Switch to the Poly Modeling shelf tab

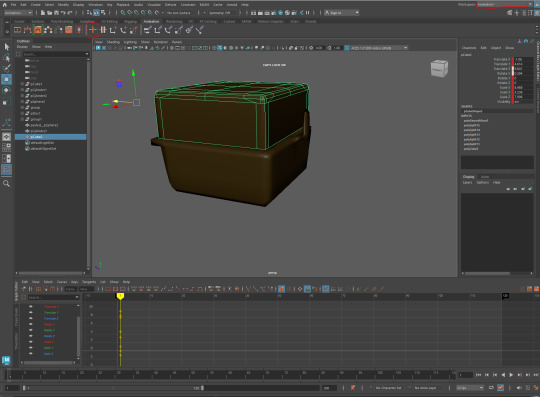point(62,21)
